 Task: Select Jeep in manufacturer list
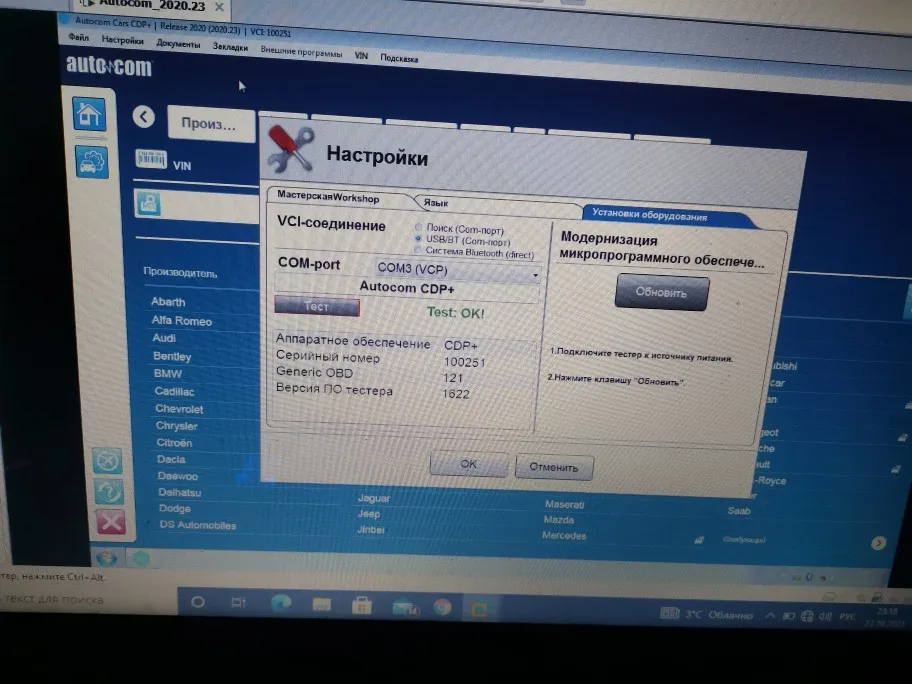pyautogui.click(x=369, y=514)
